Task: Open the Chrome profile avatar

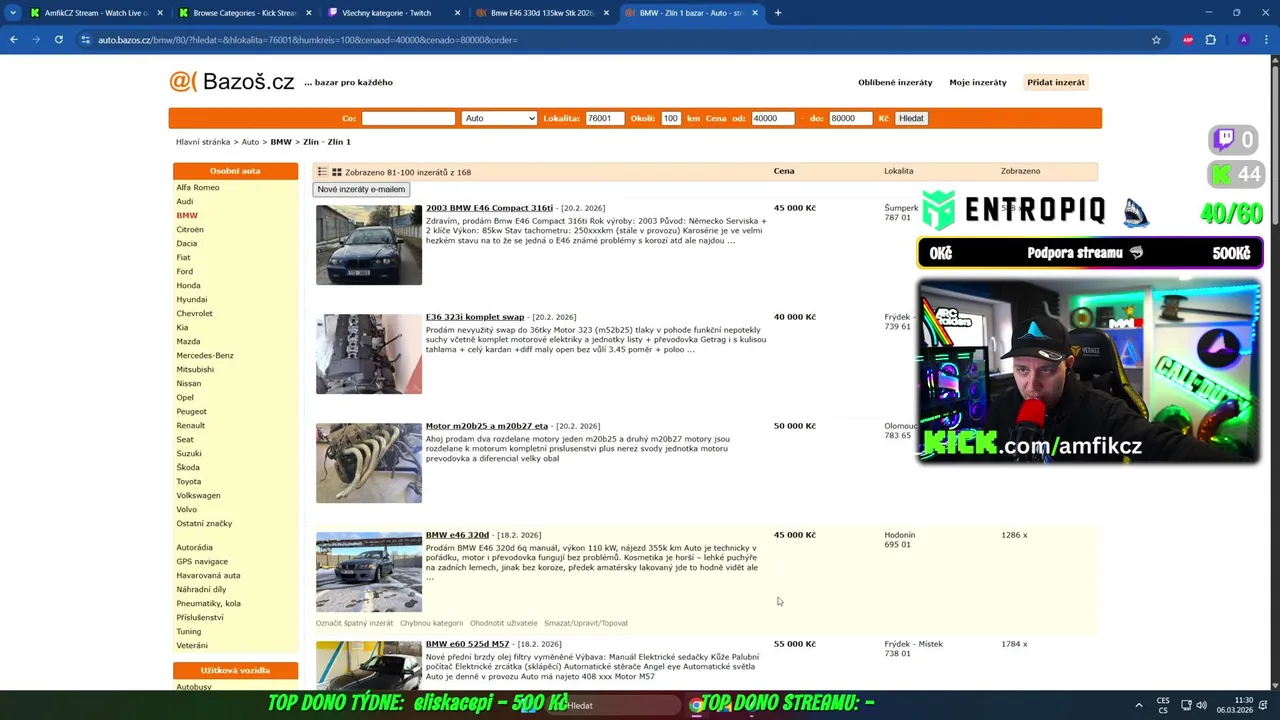Action: click(x=1243, y=40)
